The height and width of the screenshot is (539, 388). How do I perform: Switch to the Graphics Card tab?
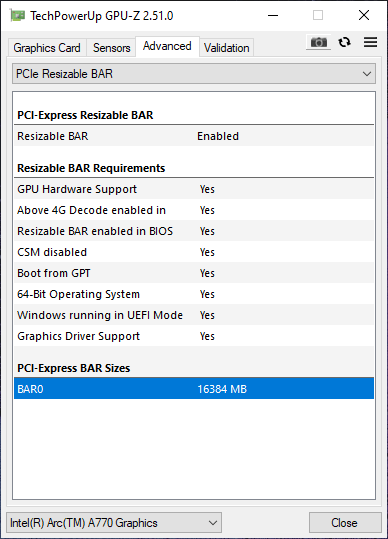click(47, 48)
